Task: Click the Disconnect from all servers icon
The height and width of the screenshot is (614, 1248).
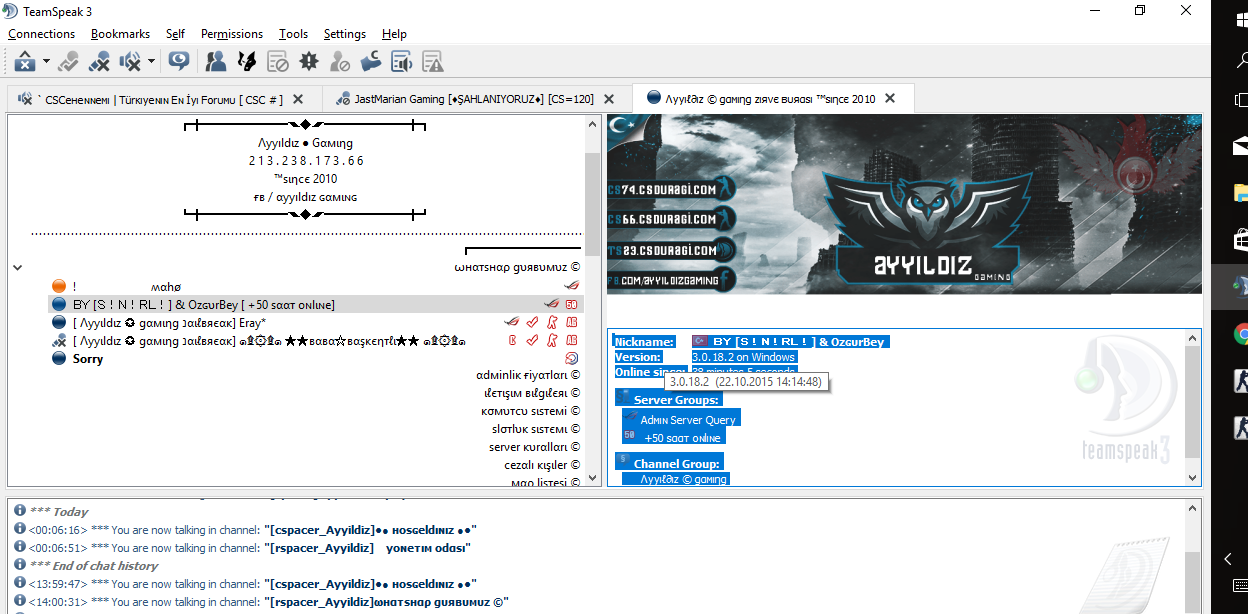Action: coord(99,62)
